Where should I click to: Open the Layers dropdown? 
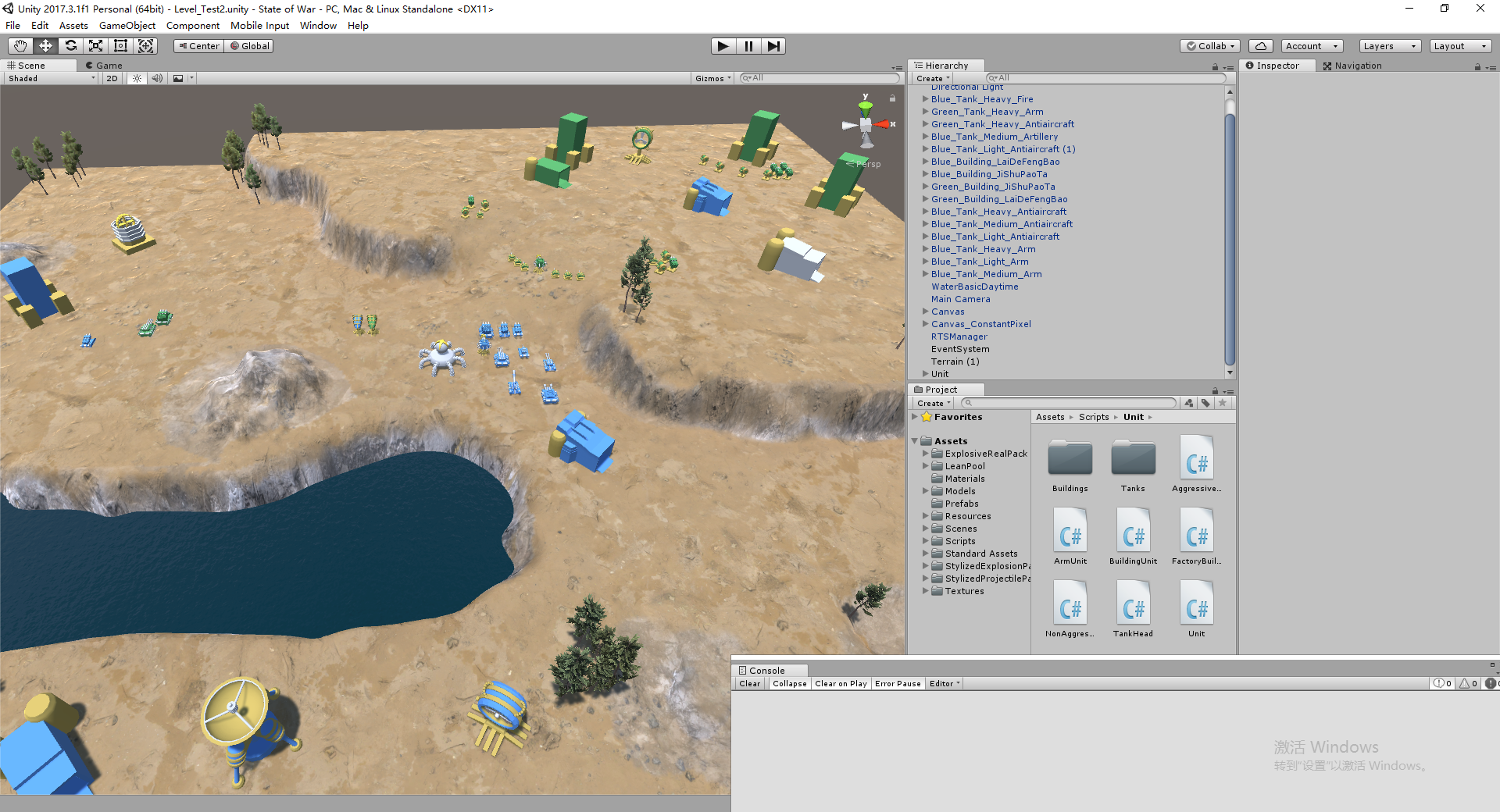point(1390,46)
